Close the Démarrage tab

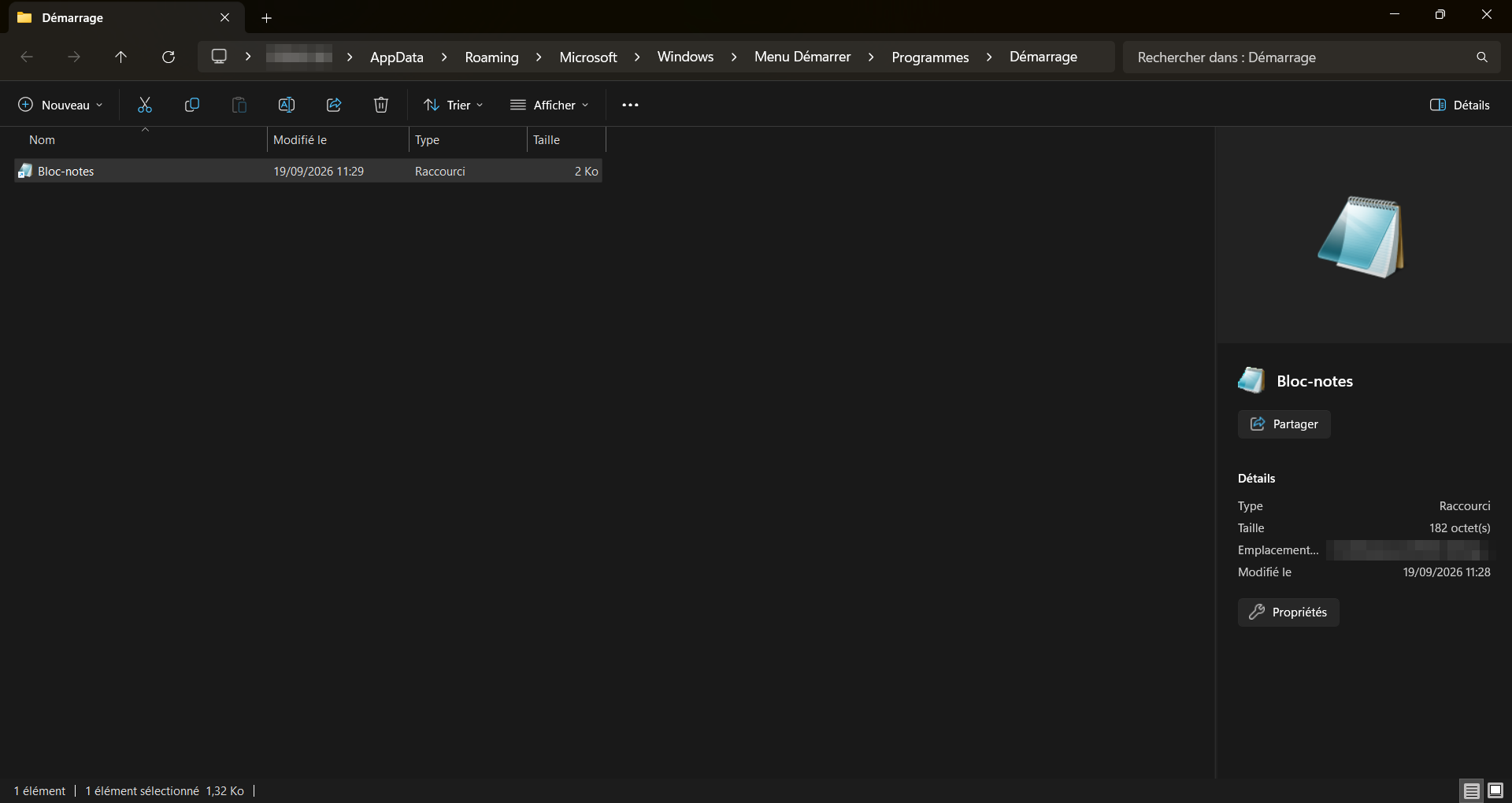point(225,17)
